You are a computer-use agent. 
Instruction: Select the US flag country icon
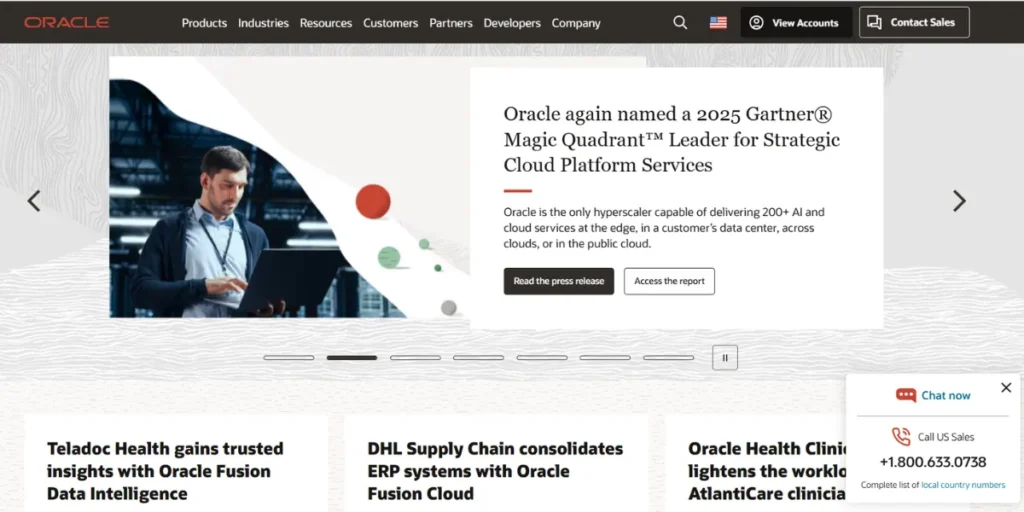point(718,22)
